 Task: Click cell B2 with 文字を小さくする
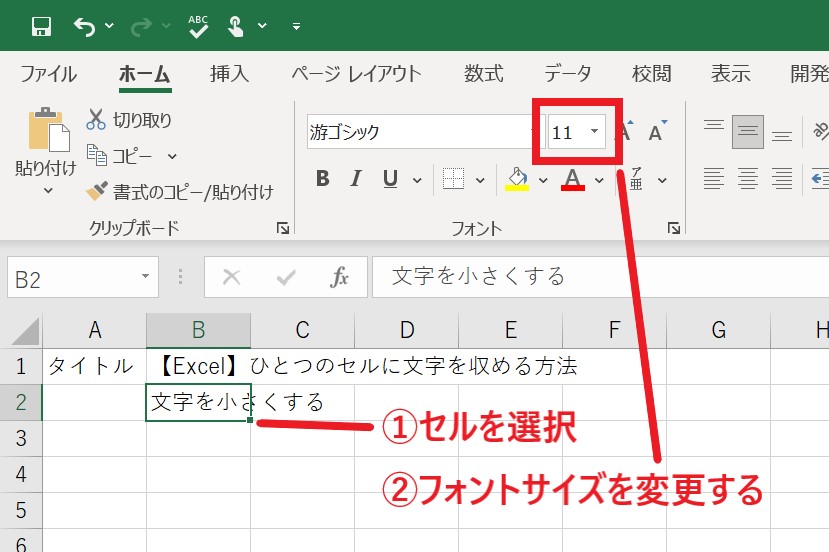point(198,402)
